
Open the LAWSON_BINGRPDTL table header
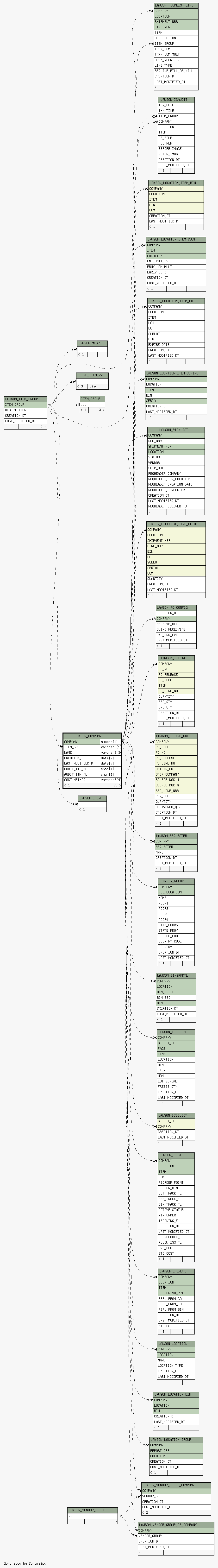tap(175, 976)
